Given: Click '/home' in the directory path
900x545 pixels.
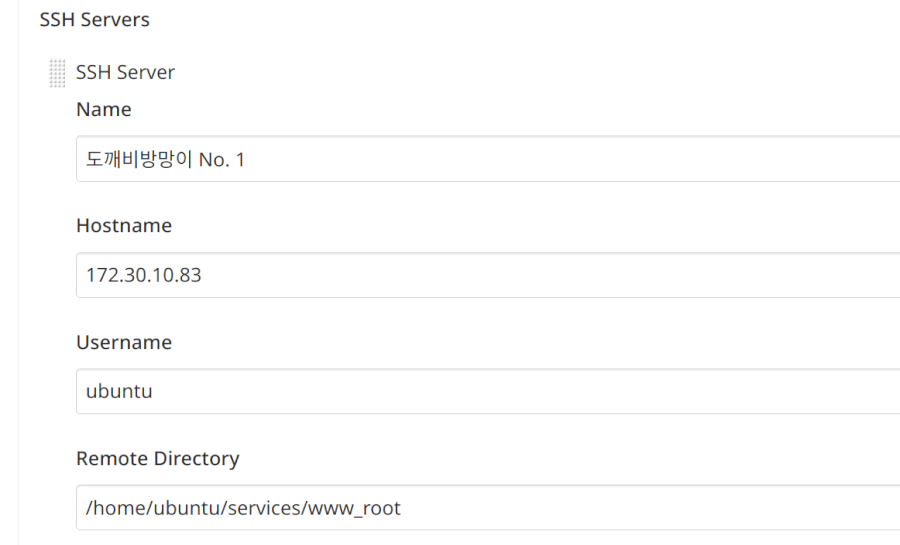Looking at the screenshot, I should coord(111,508).
